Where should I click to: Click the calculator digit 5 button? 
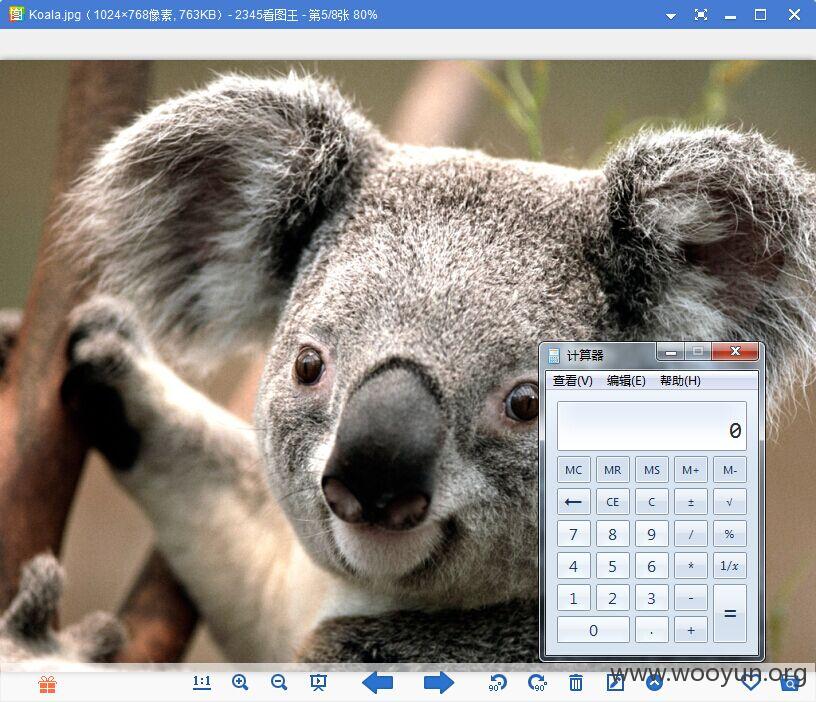[x=613, y=566]
